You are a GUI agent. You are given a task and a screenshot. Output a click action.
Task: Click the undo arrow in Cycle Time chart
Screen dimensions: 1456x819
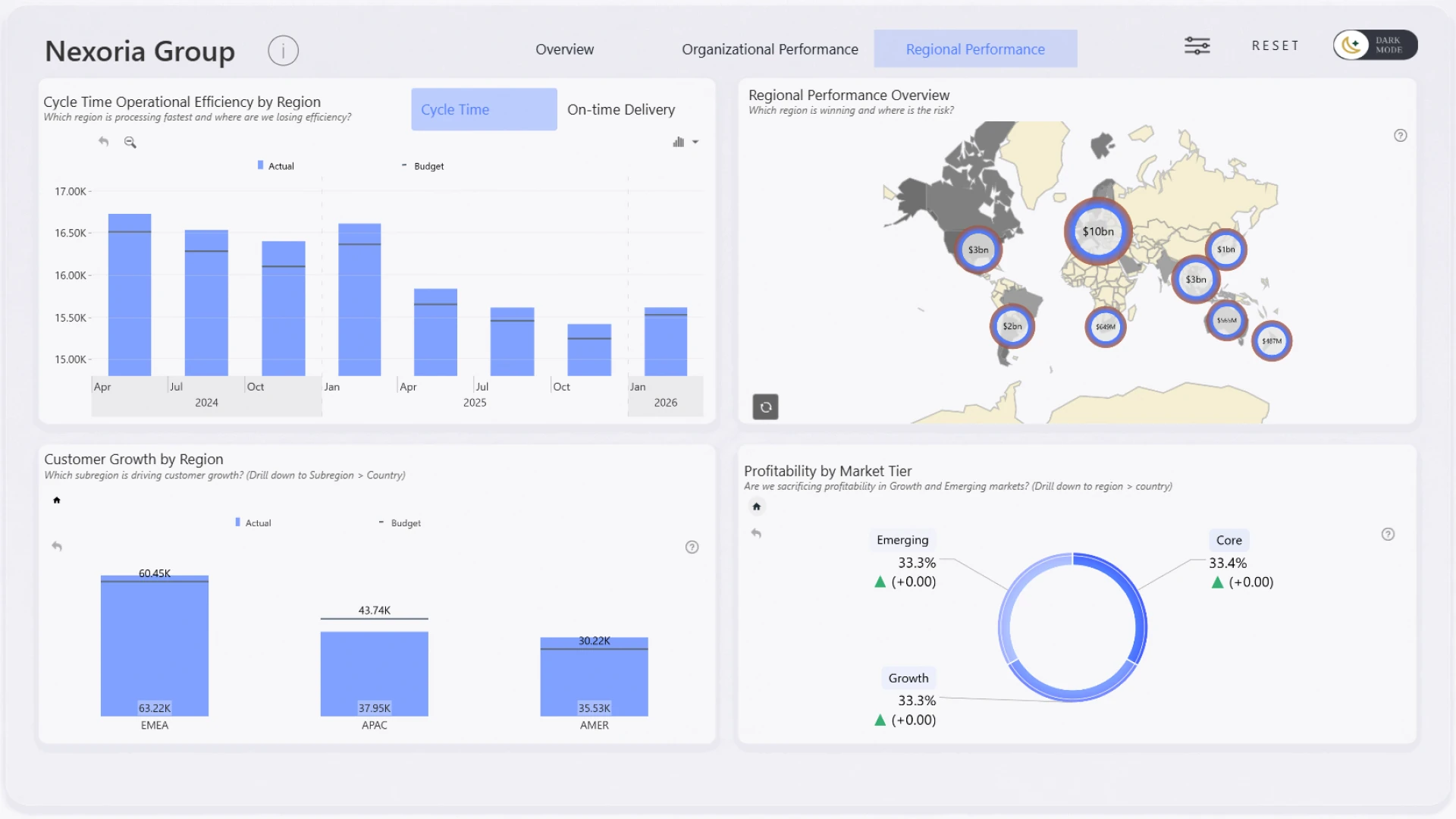click(x=104, y=142)
